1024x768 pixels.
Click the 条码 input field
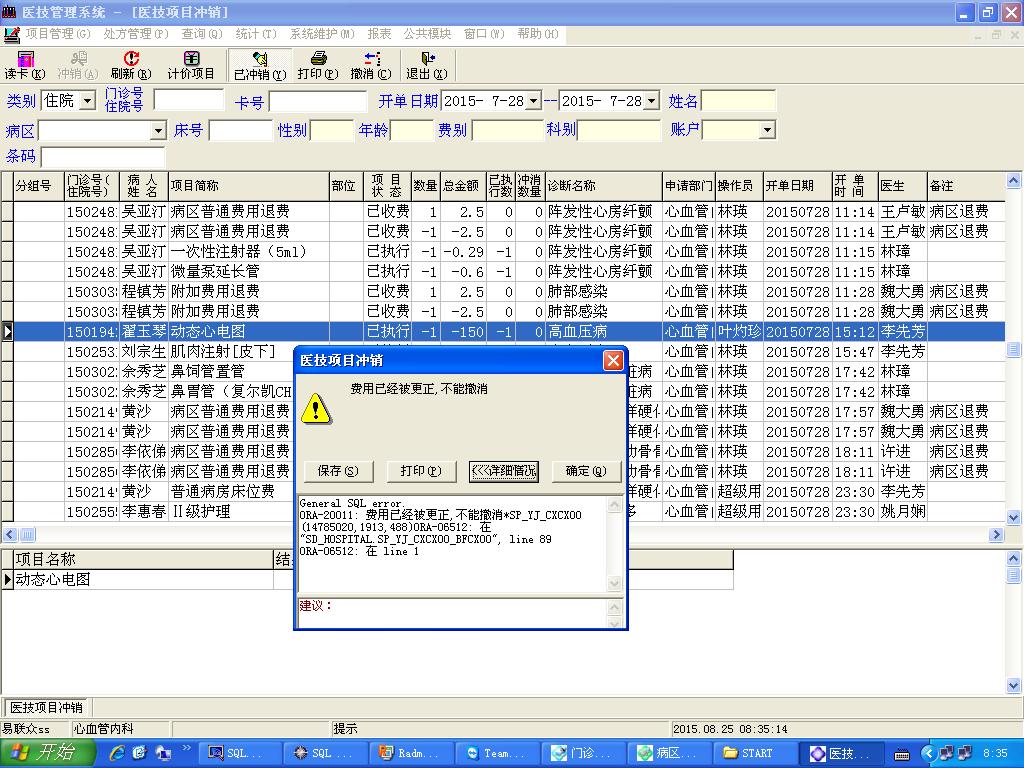103,157
